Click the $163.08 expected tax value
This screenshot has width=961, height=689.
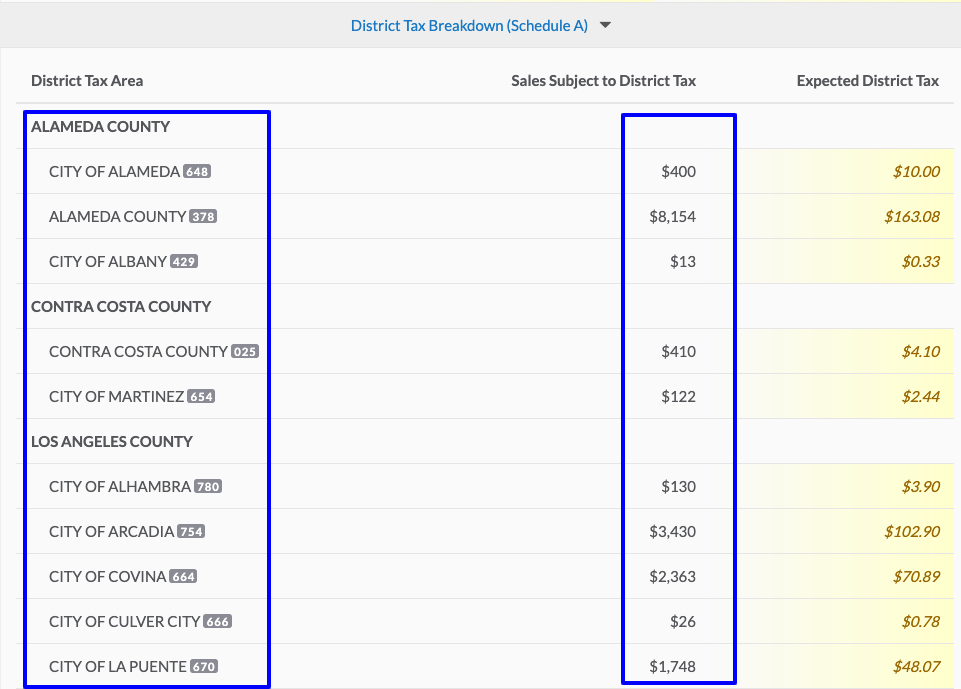tap(912, 216)
